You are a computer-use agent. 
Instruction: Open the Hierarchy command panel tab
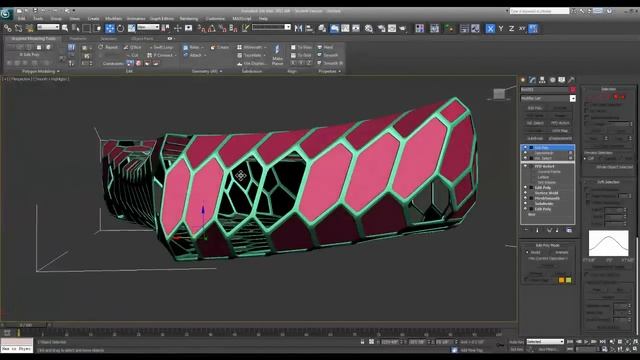click(x=542, y=80)
